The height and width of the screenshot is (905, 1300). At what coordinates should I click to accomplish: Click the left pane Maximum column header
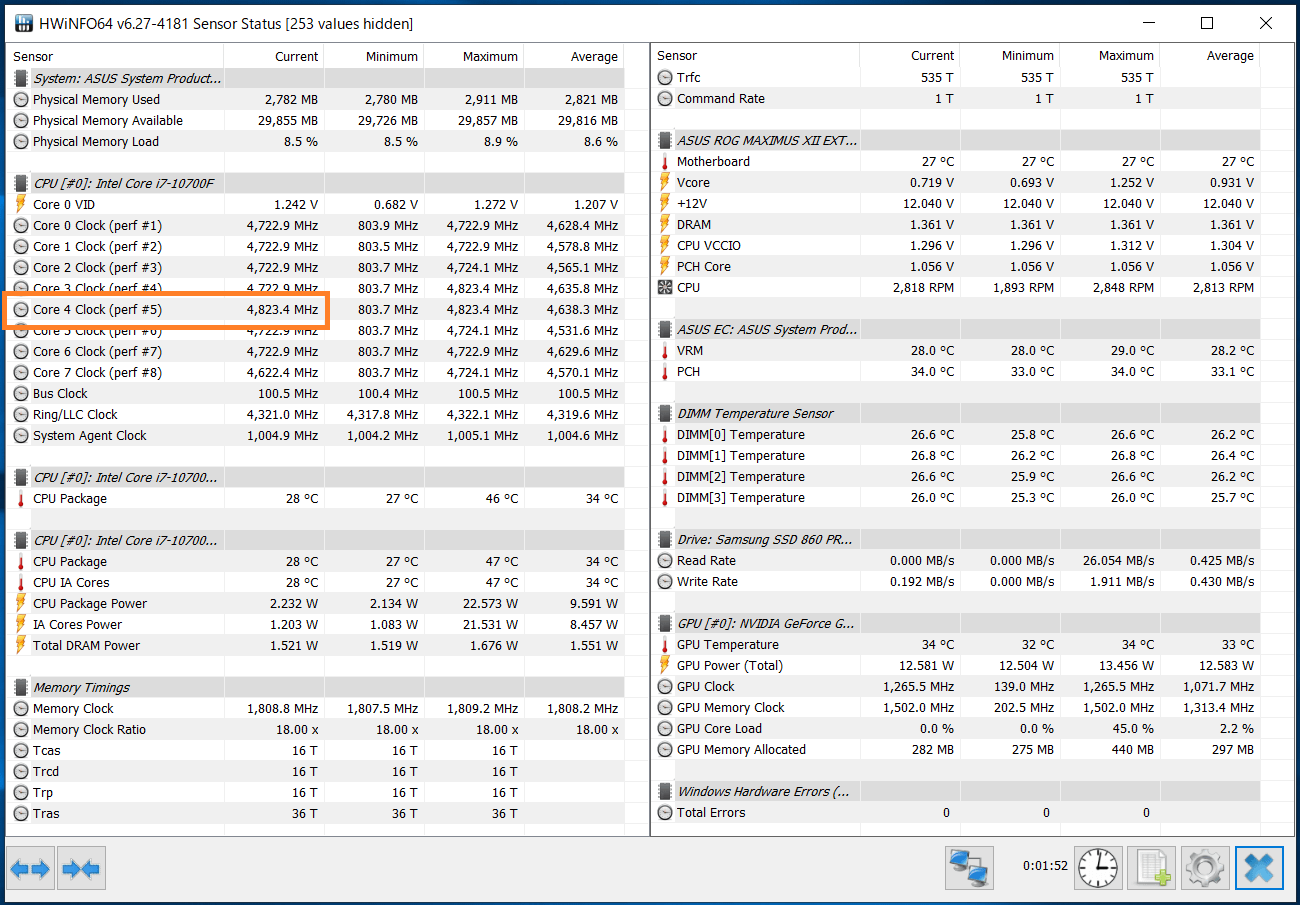(474, 56)
